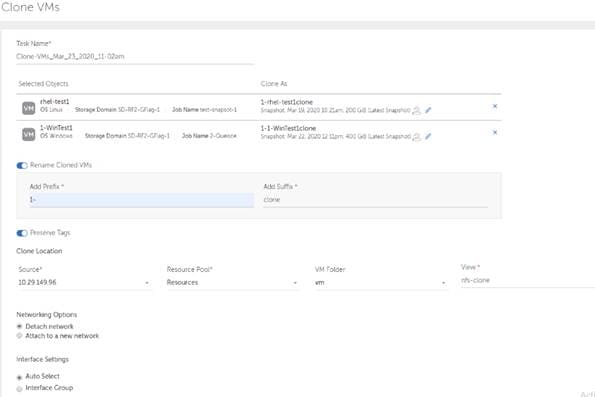
Task: Remove rhel-test1 from selected objects
Action: [495, 106]
